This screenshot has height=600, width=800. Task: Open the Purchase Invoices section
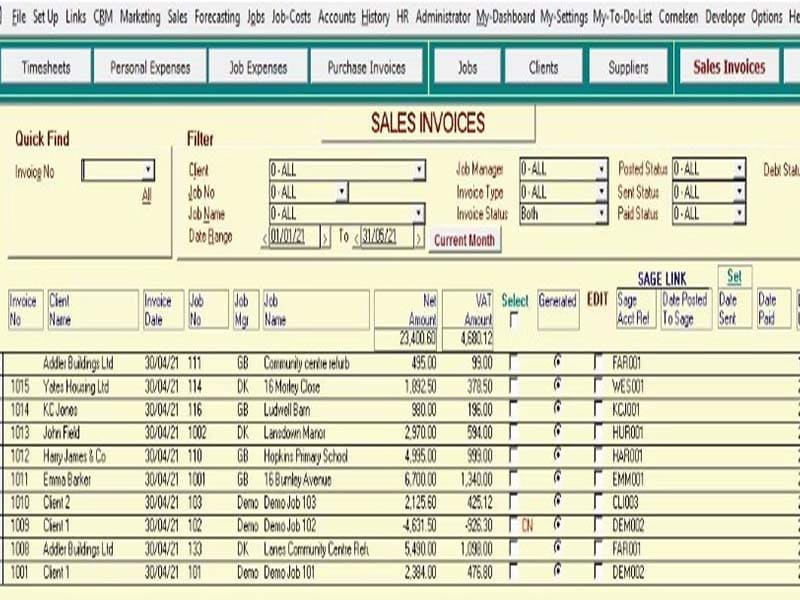tap(366, 67)
